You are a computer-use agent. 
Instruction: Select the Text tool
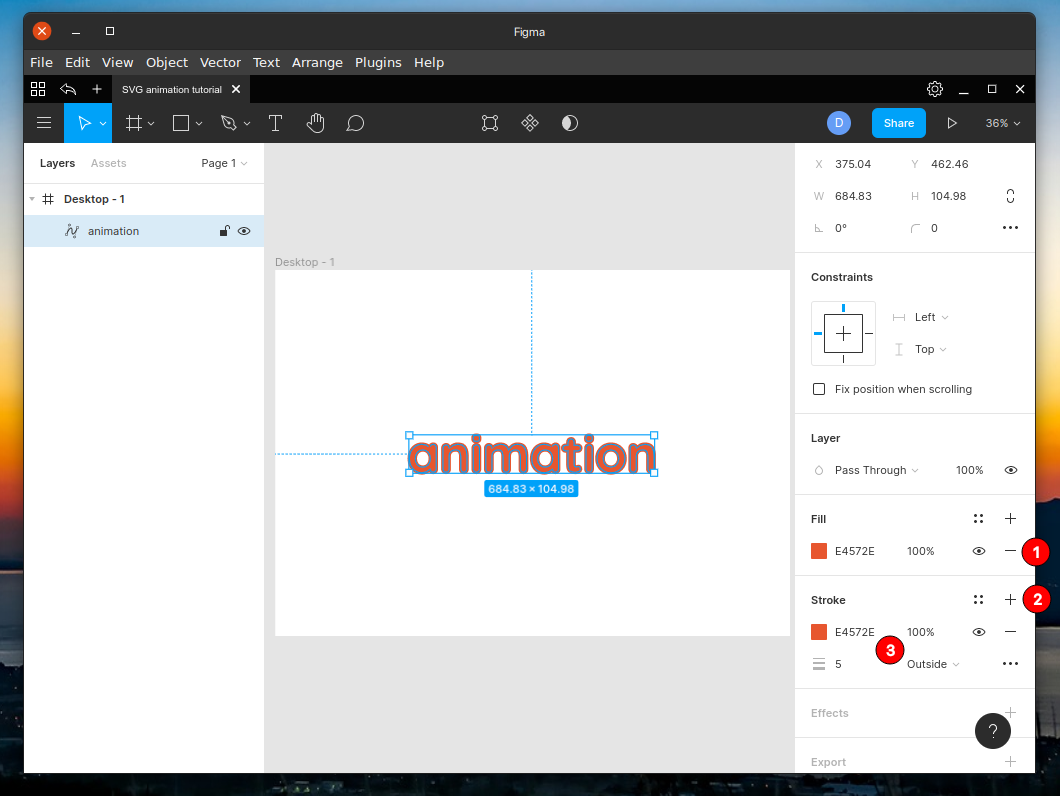(x=275, y=123)
